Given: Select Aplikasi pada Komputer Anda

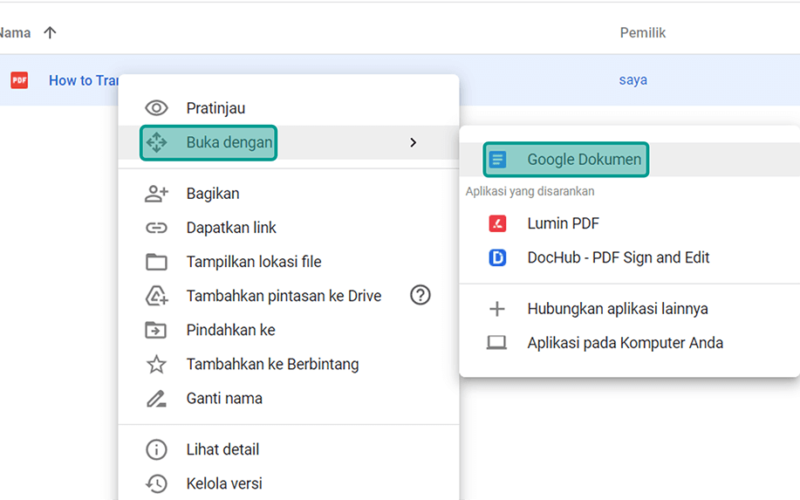Looking at the screenshot, I should (x=630, y=343).
